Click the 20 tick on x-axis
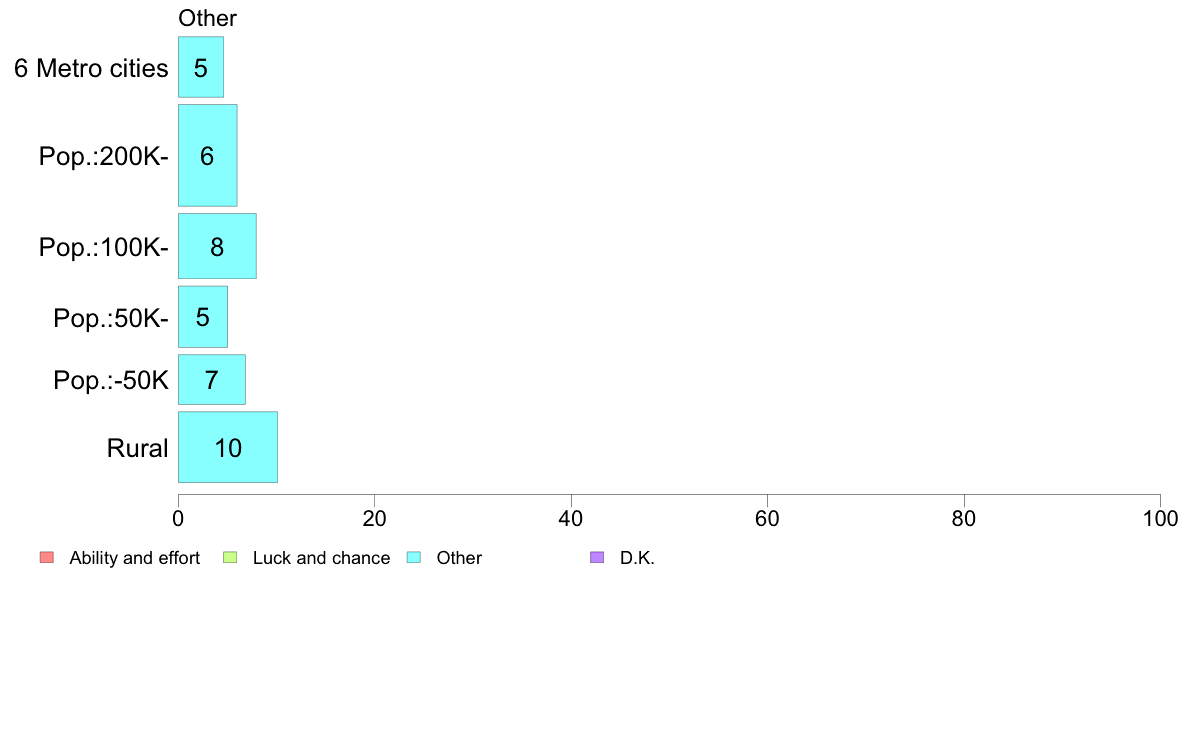Viewport: 1188px width, 736px height. point(374,518)
